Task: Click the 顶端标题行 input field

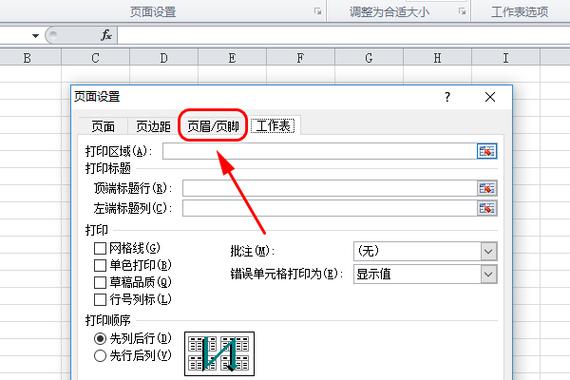Action: 329,188
